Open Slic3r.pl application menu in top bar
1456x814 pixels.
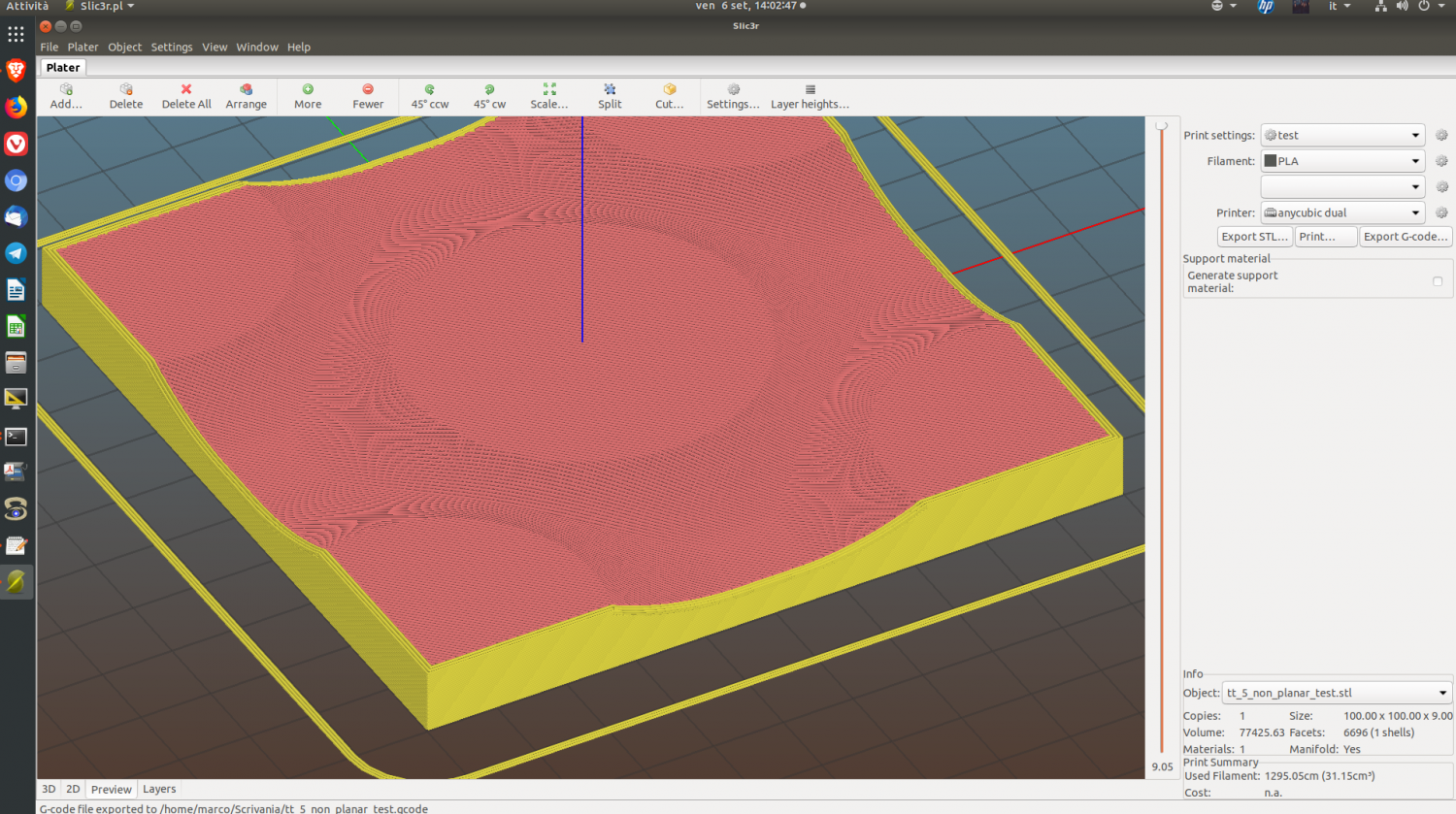pos(100,6)
